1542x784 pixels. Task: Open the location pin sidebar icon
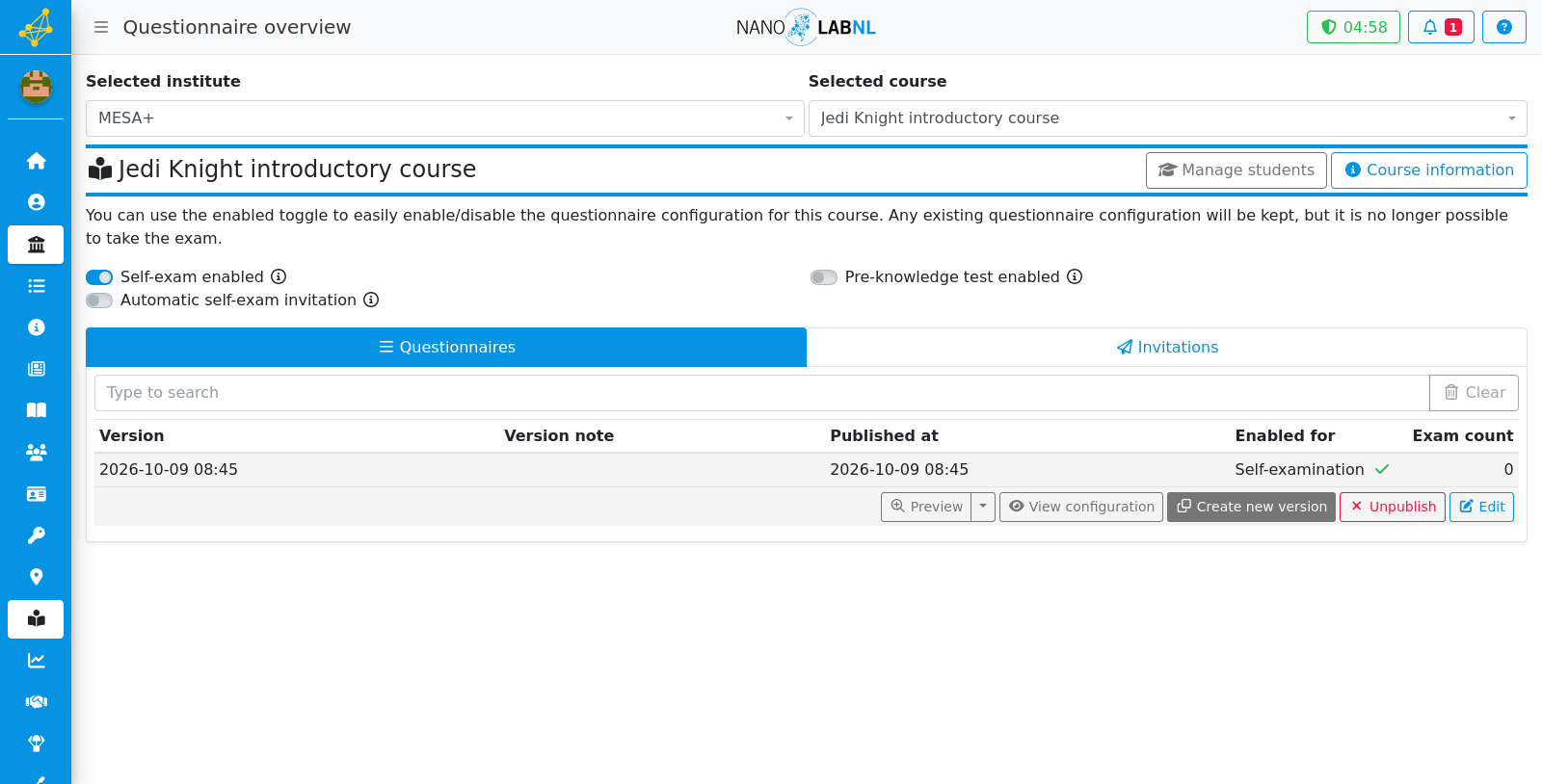point(36,577)
